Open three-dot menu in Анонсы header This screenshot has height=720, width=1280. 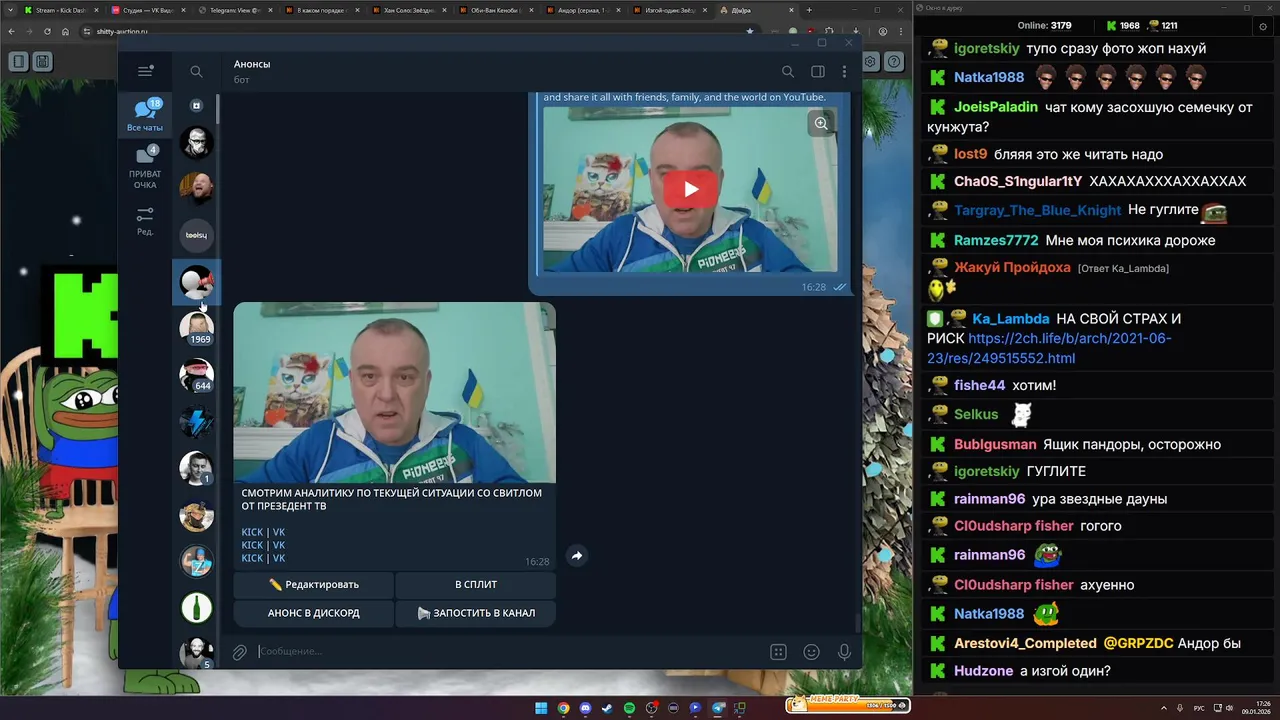click(845, 71)
